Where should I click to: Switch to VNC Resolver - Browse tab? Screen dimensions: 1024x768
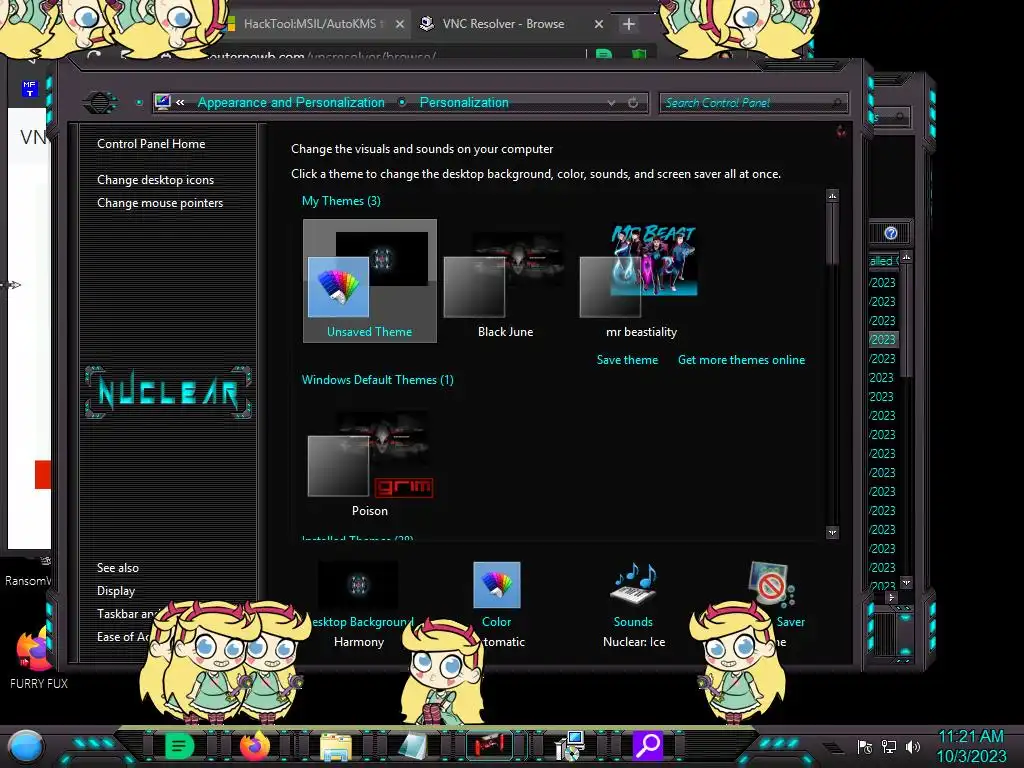tap(503, 24)
